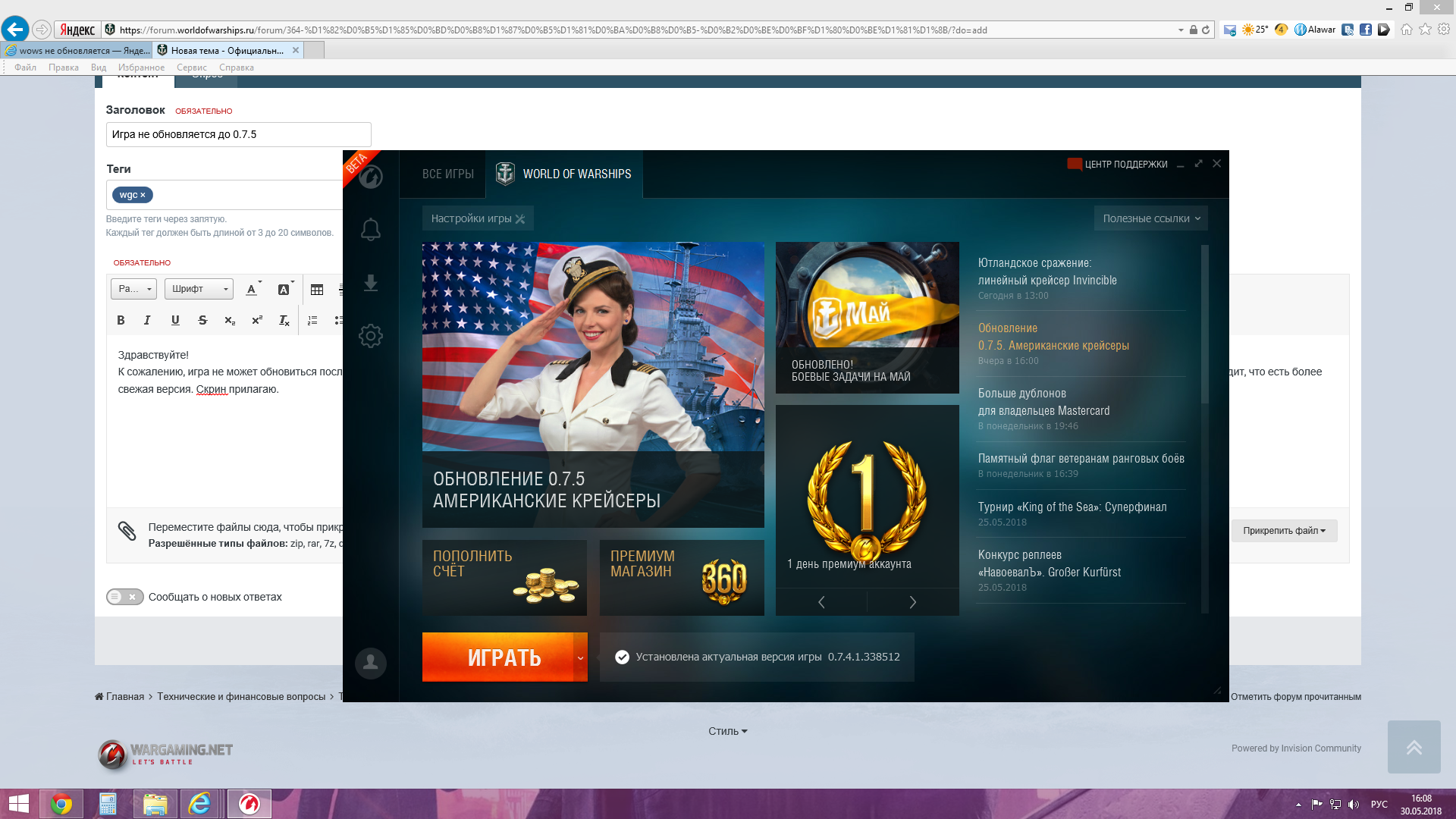Screen dimensions: 1456x819
Task: Open 'ЦЕНТР ПОДДЕРЖКИ' link
Action: coord(1118,164)
